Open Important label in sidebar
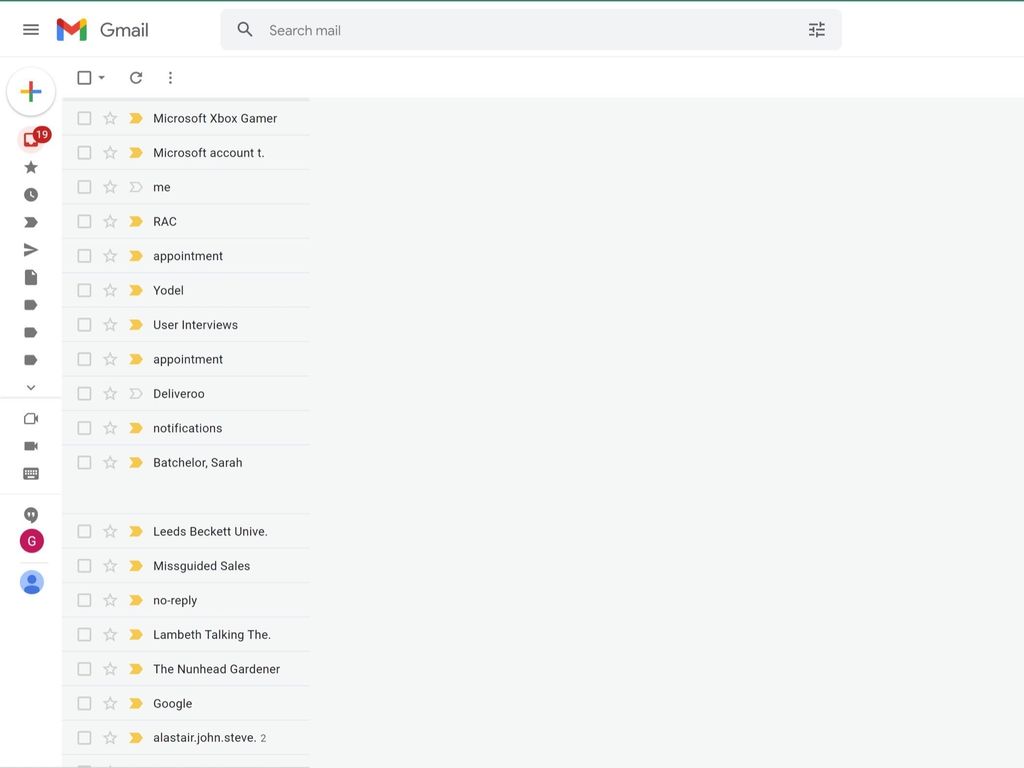 pyautogui.click(x=31, y=223)
